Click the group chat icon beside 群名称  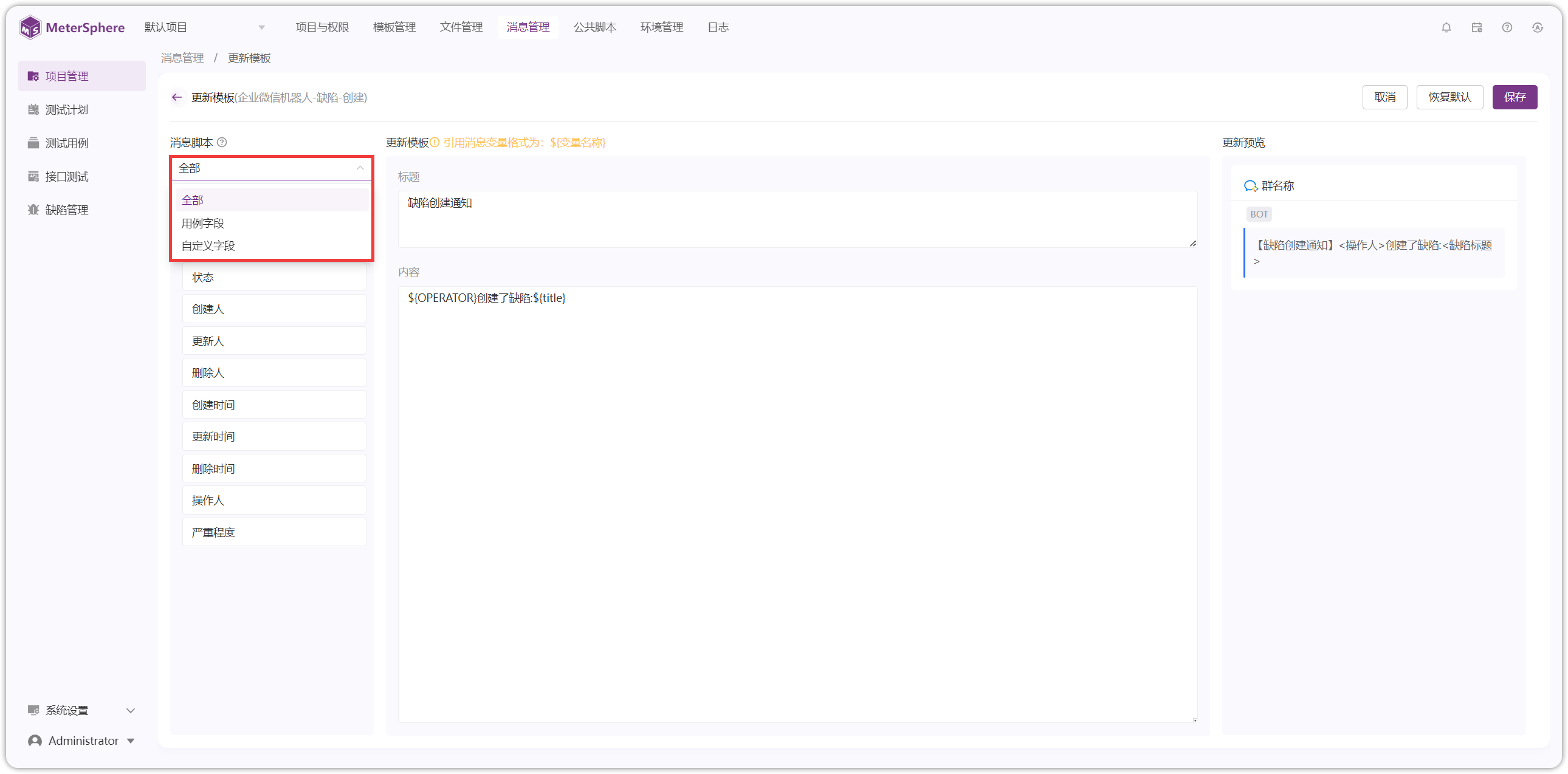click(x=1250, y=185)
